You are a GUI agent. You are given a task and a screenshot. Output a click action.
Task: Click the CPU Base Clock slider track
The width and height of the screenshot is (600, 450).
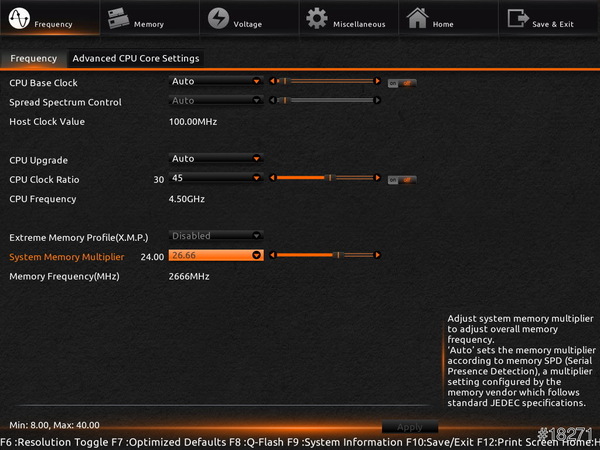point(325,81)
